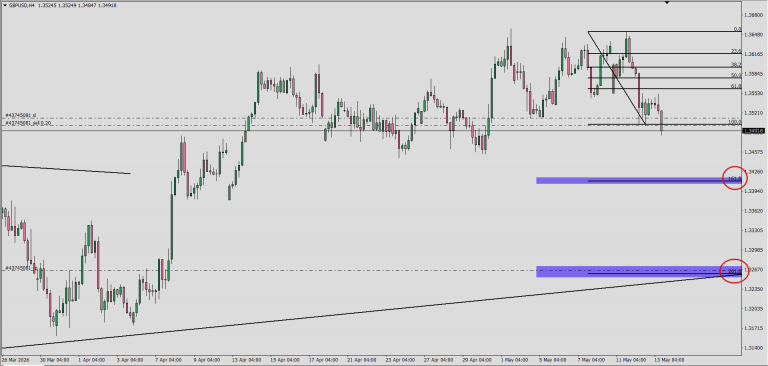The height and width of the screenshot is (366, 768).
Task: Click price scale value 1.36165
Action: click(754, 54)
